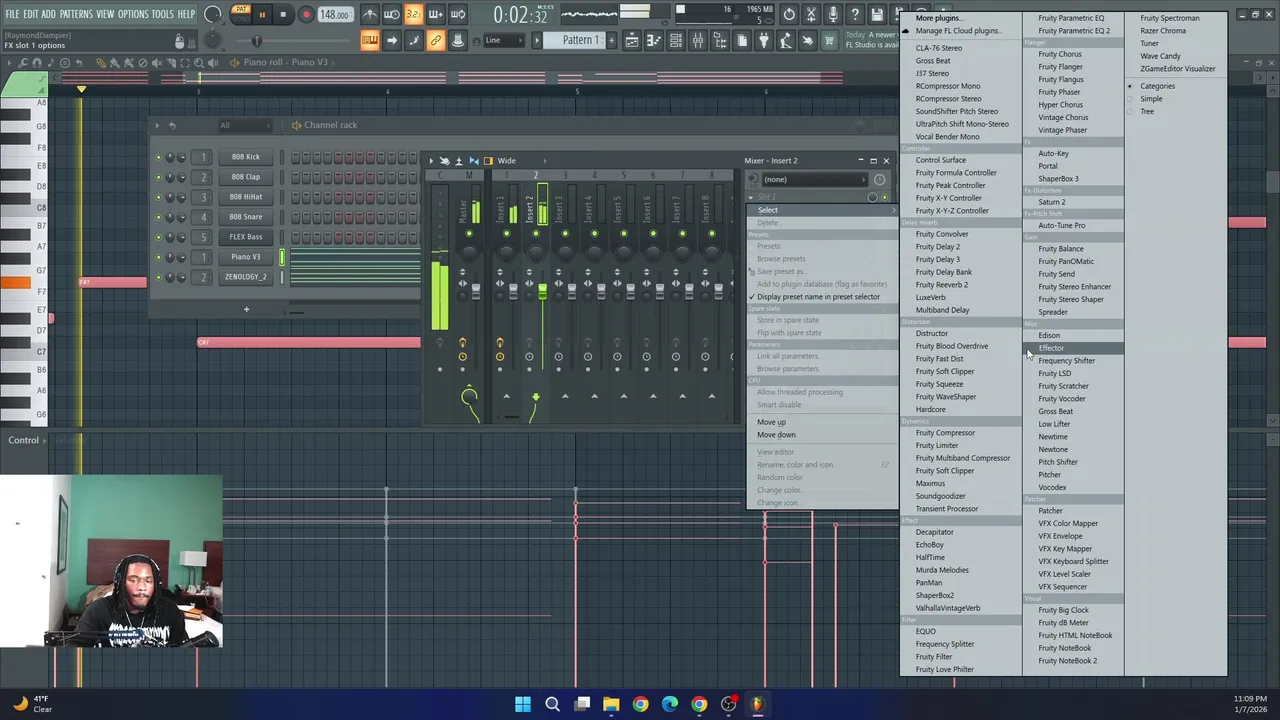Open Windows taskbar search
The image size is (1280, 720).
(x=552, y=704)
